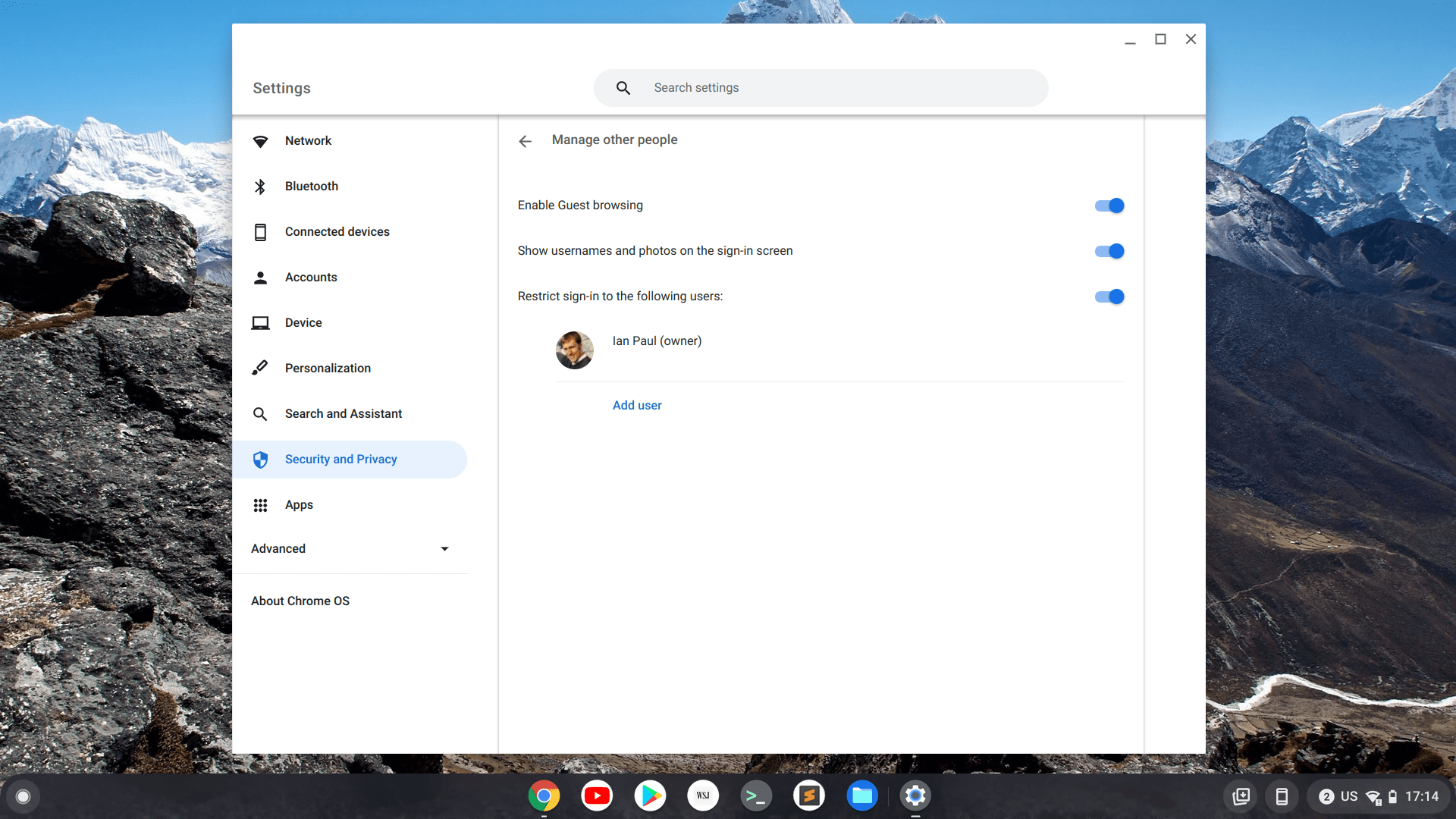Go back with the arrow beside Manage other people
This screenshot has height=819, width=1456.
pos(525,141)
